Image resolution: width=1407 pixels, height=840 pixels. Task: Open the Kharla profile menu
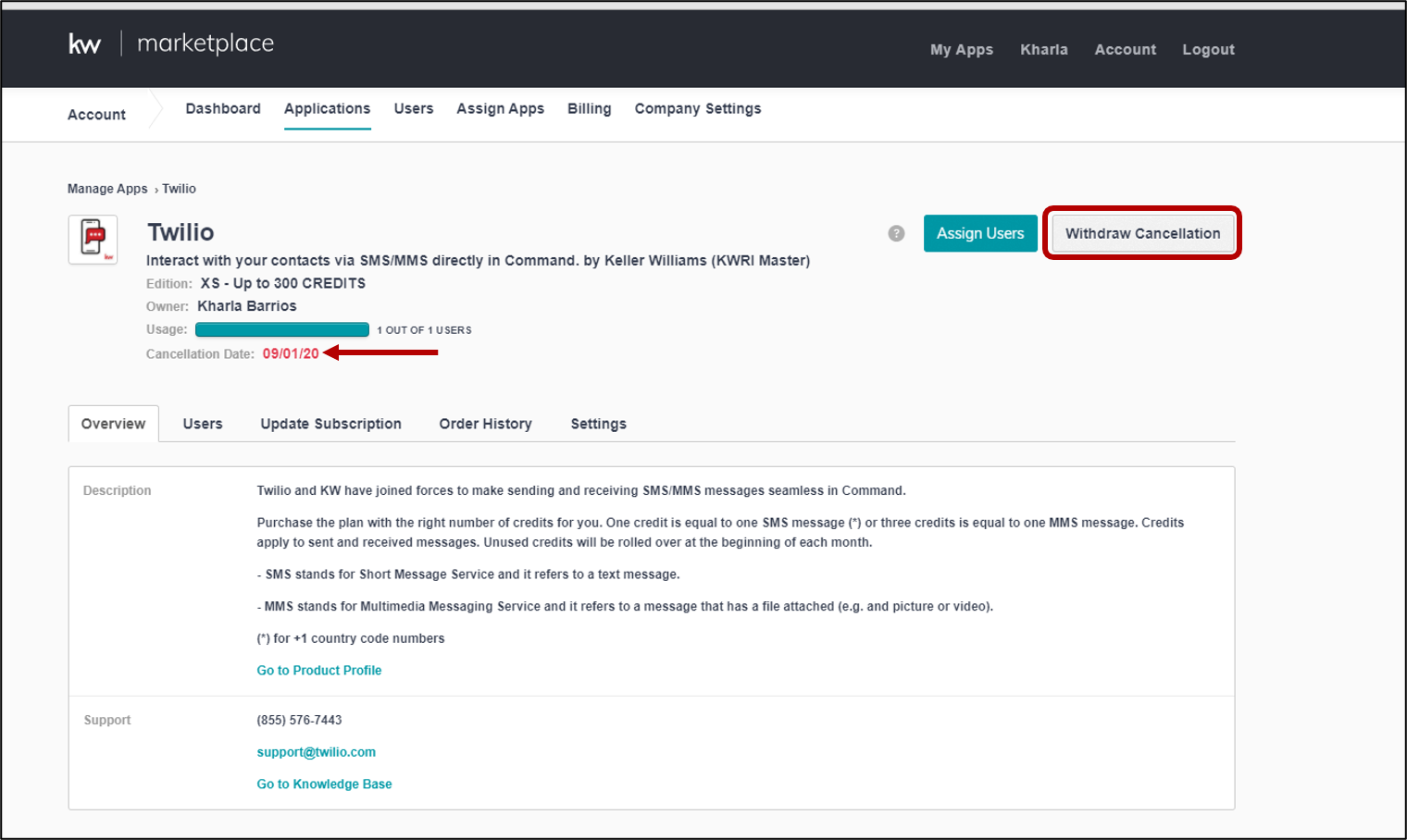(1043, 50)
